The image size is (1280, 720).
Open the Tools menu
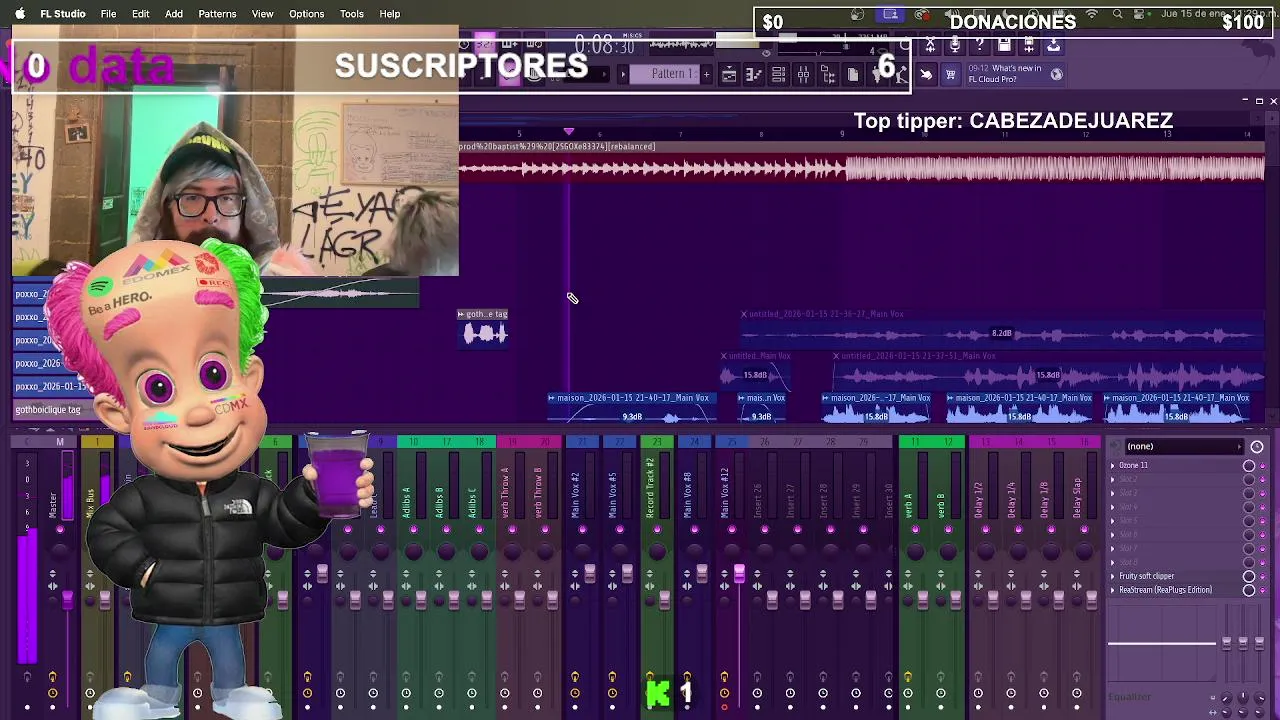pos(351,14)
